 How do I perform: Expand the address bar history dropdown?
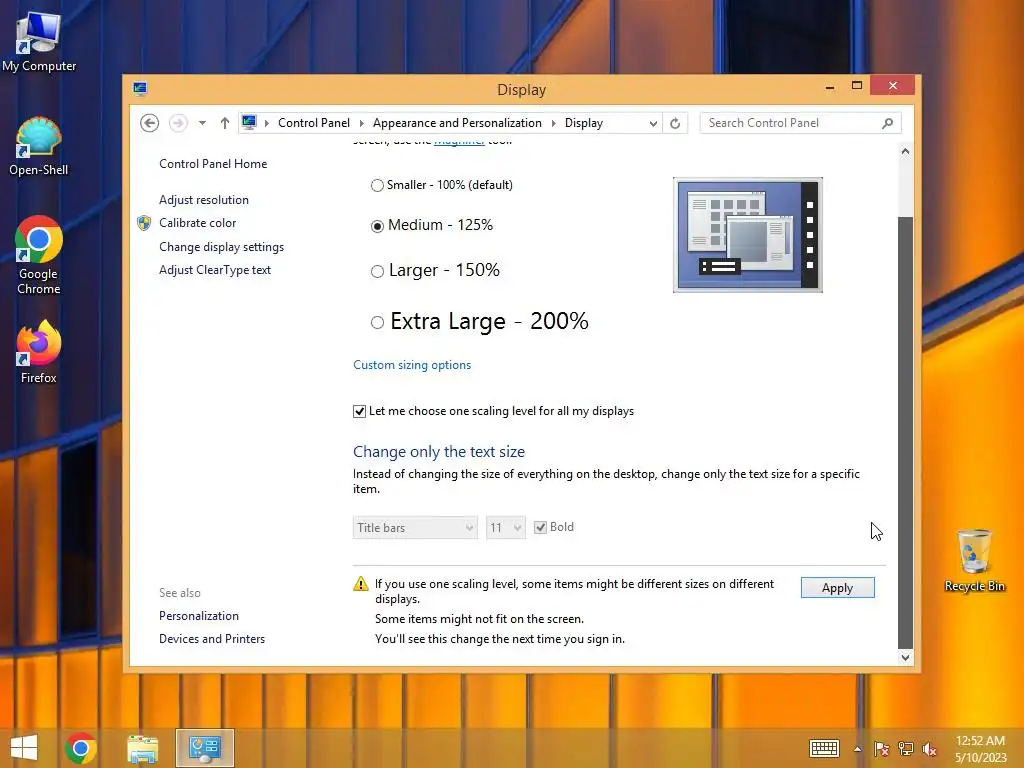652,123
